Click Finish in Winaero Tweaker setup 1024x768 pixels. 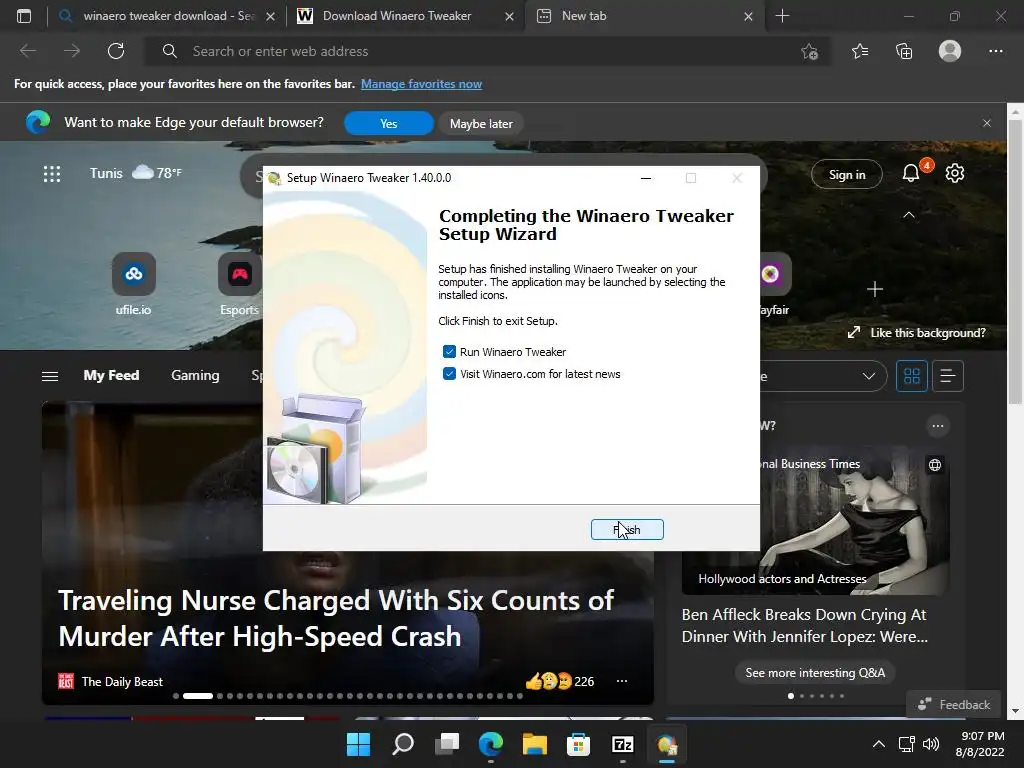(627, 530)
